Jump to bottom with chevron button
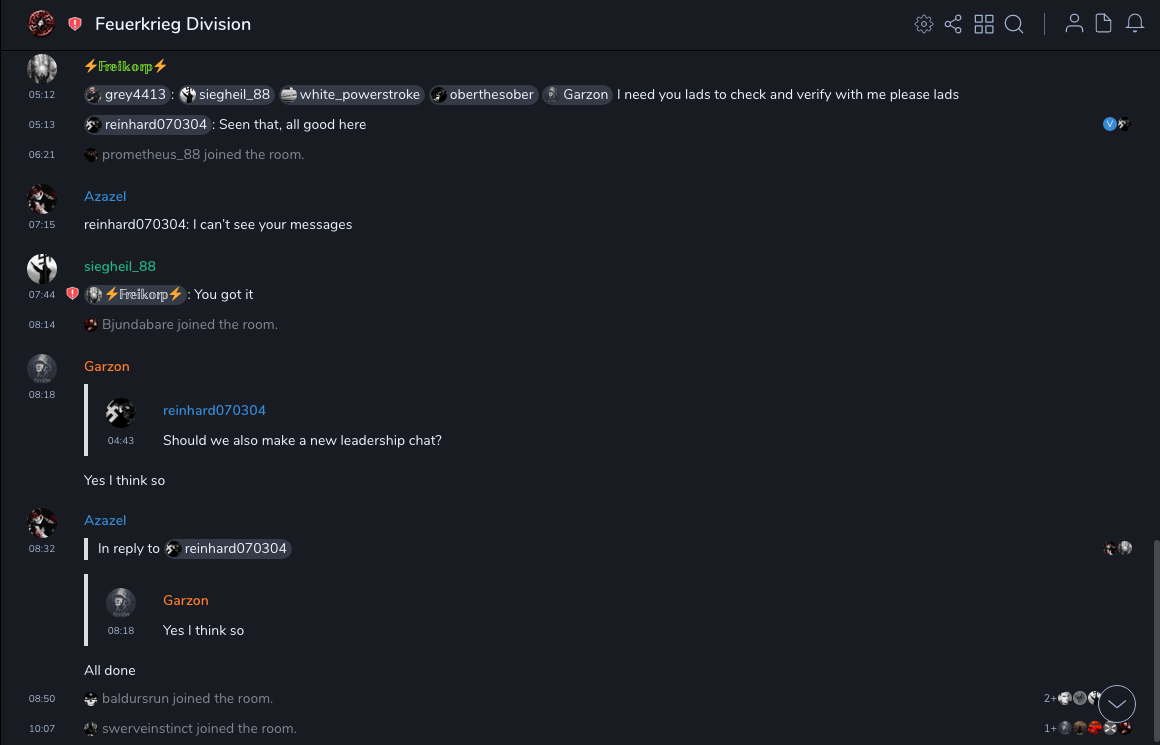The image size is (1160, 745). (1117, 704)
